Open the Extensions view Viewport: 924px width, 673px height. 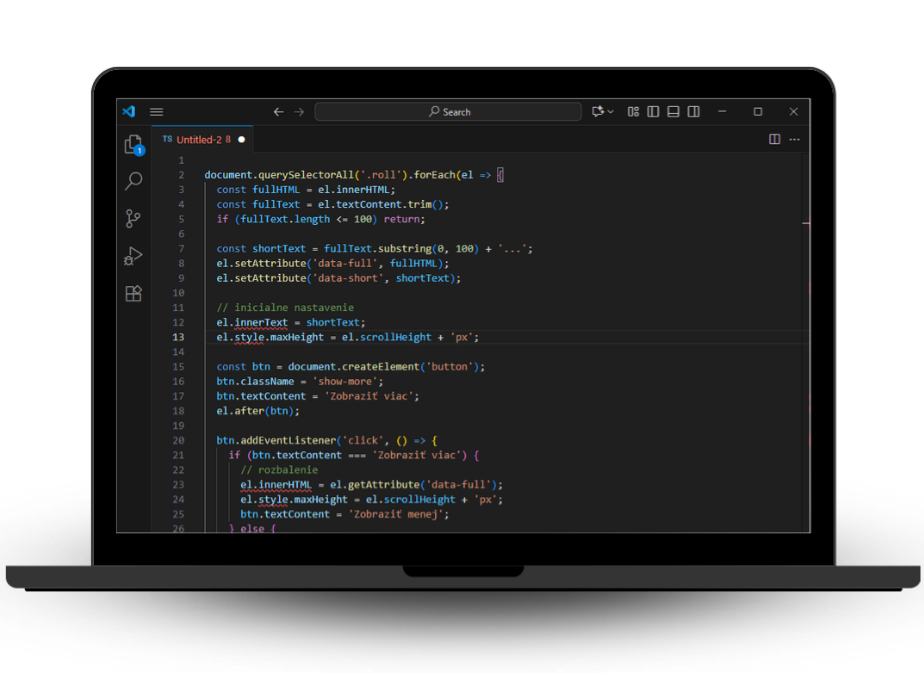(x=133, y=293)
